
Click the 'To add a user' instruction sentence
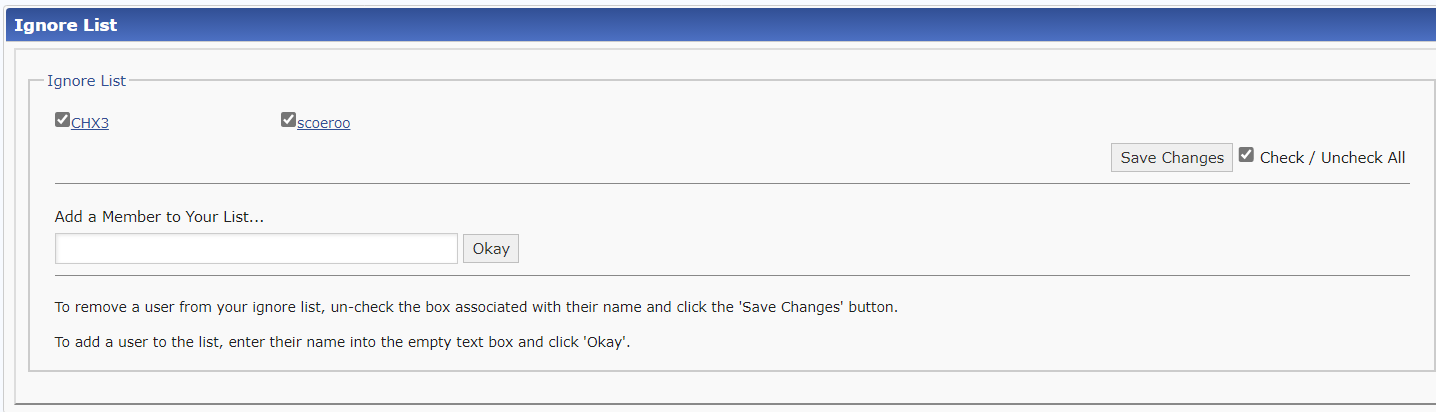tap(343, 342)
